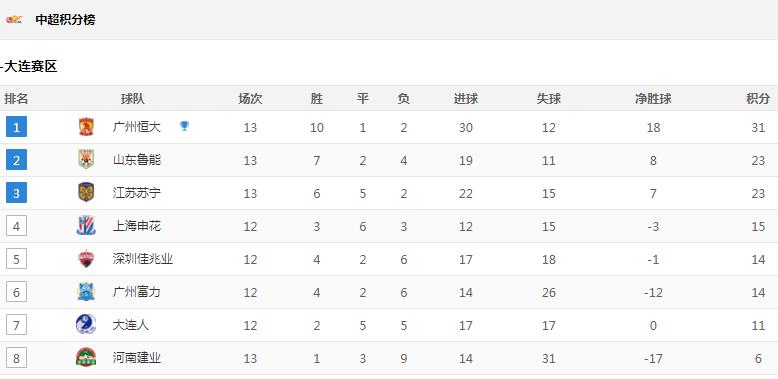Image resolution: width=778 pixels, height=379 pixels.
Task: Open the 上海申花 team name link
Action: 137,226
